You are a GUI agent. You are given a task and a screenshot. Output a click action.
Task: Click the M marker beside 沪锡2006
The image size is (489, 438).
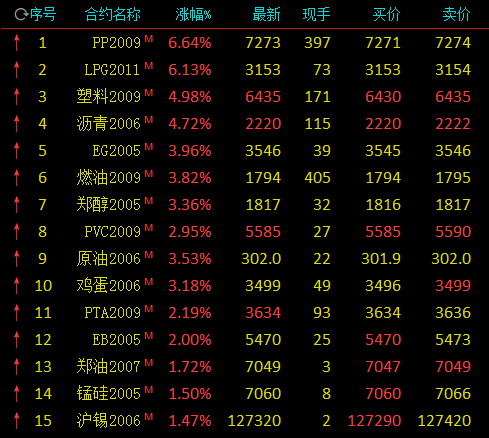[149, 417]
